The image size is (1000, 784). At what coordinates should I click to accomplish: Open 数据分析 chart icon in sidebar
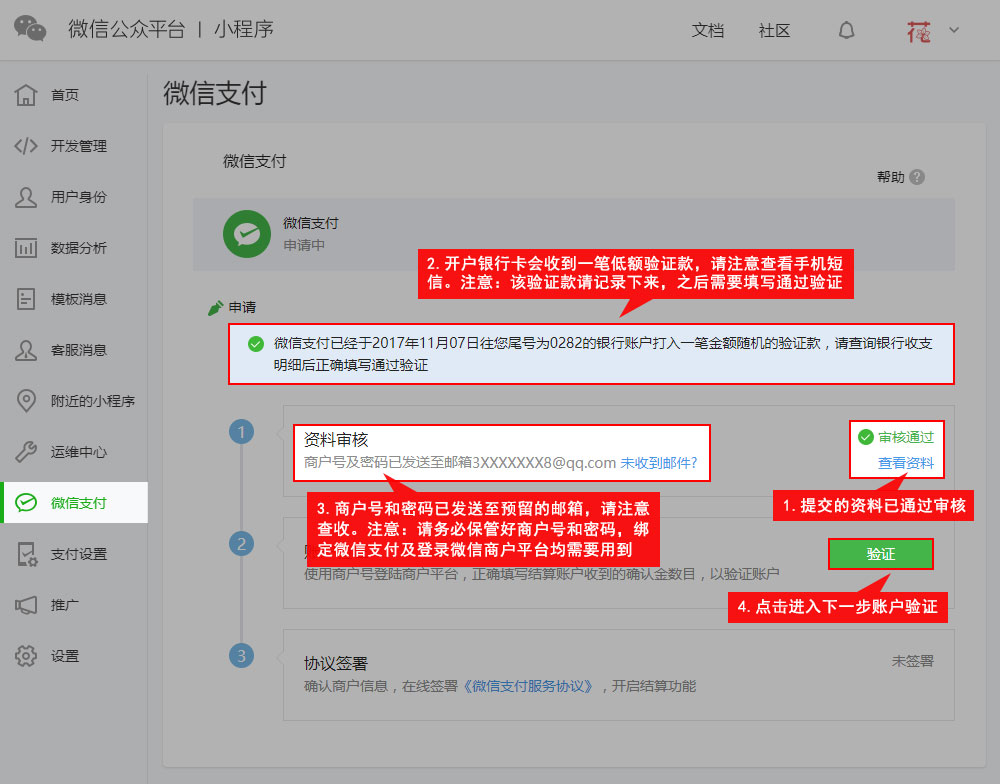[x=27, y=248]
